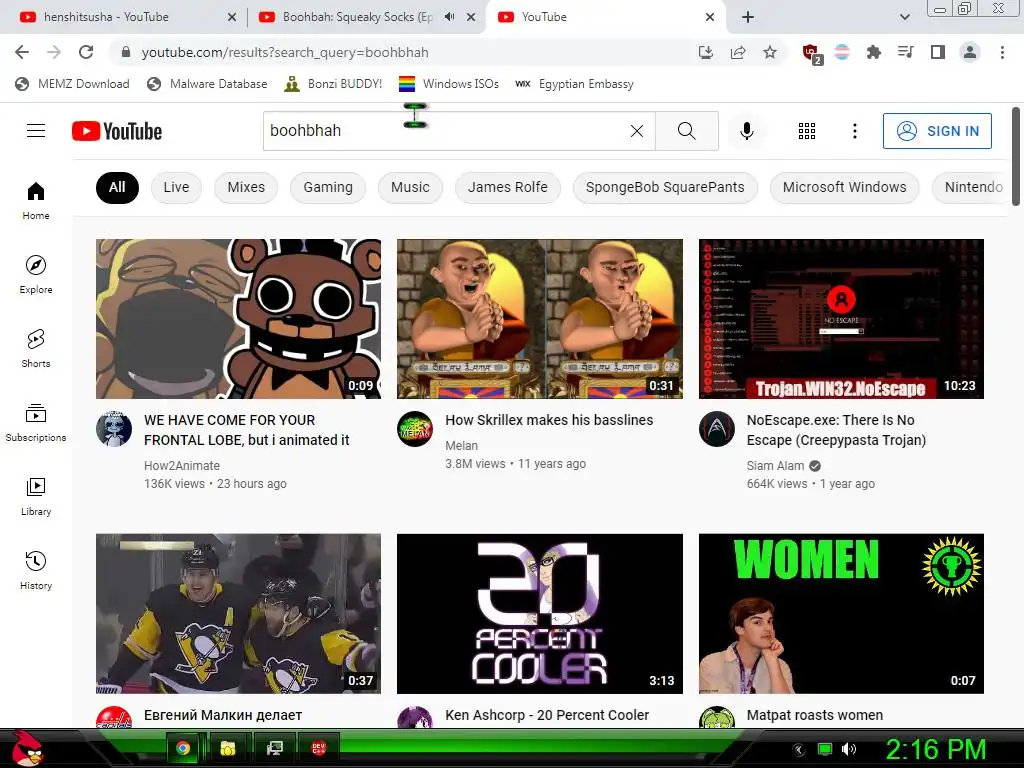Open MEMZ Download bookmark

72,84
